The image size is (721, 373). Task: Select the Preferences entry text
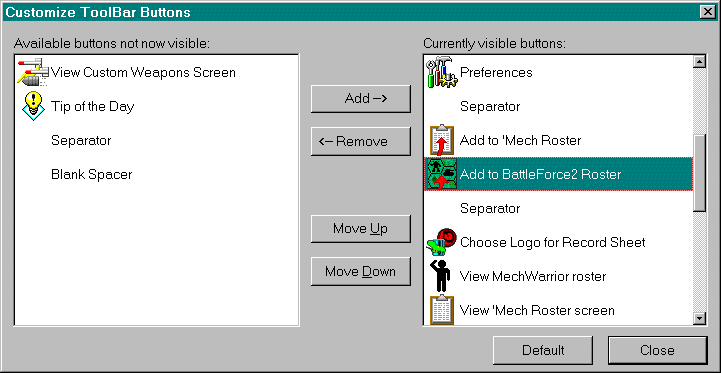coord(496,73)
